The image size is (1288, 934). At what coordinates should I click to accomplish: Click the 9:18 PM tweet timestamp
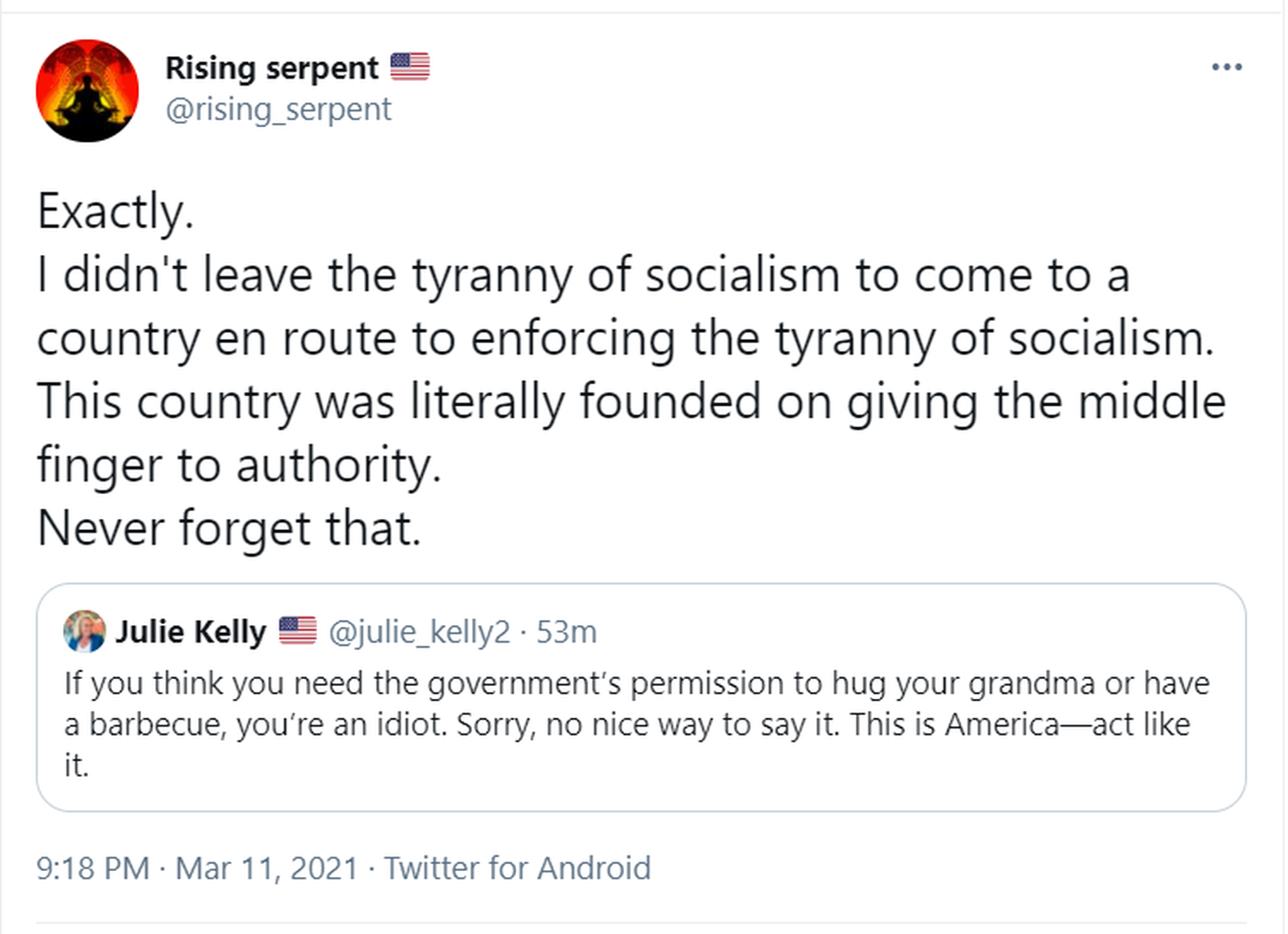pyautogui.click(x=92, y=867)
